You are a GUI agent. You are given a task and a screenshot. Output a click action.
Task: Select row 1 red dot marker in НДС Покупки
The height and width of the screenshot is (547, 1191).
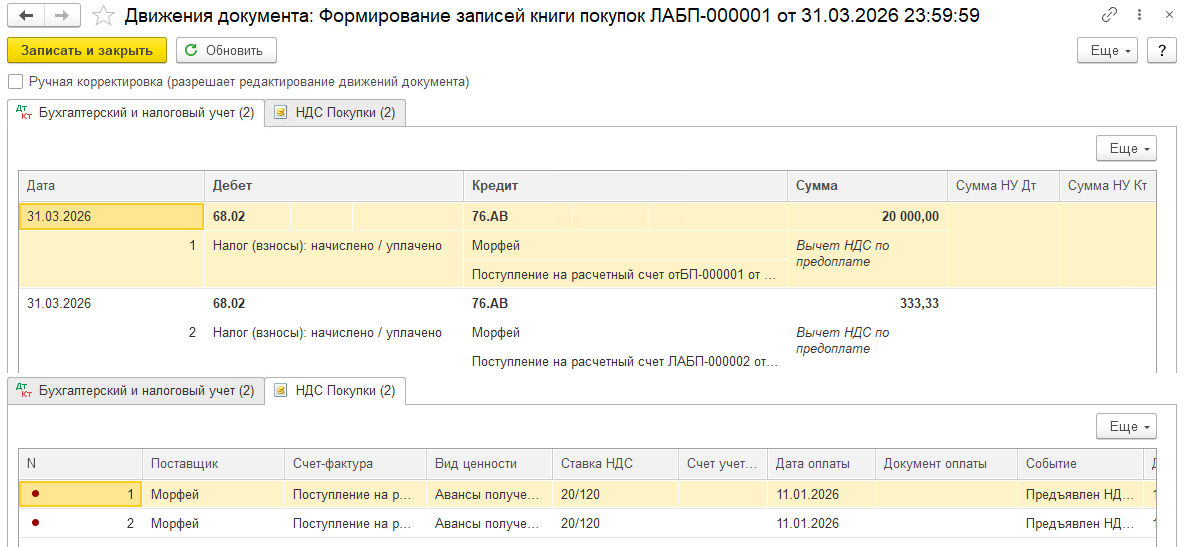click(35, 495)
